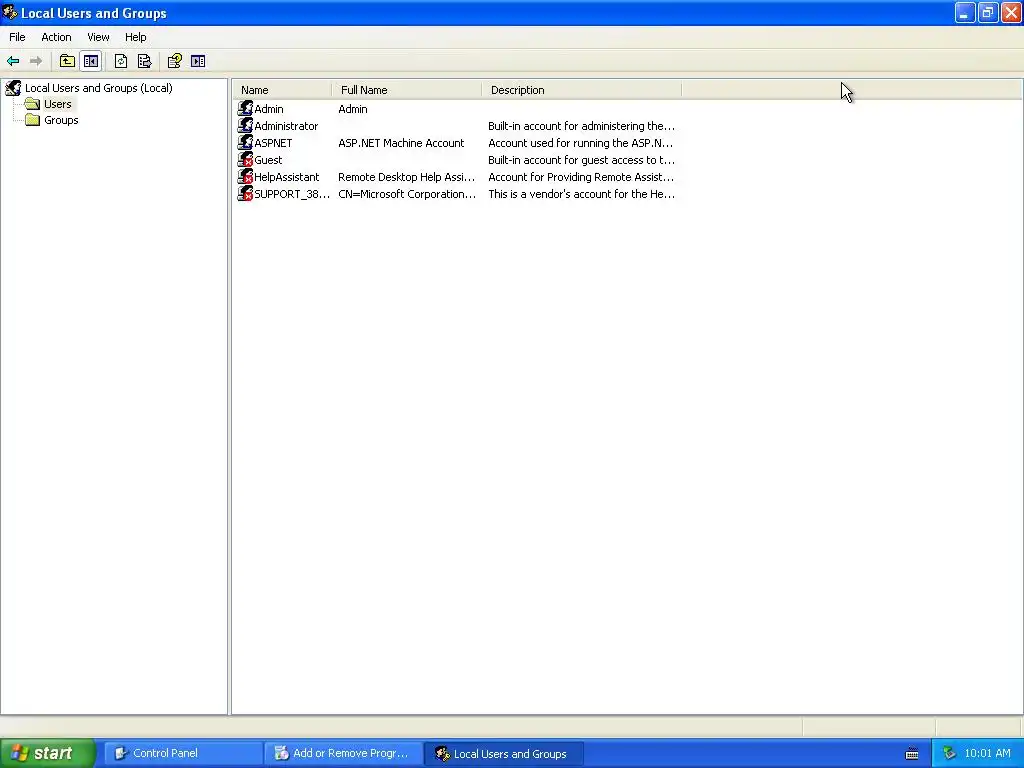Click the description 'Account used for running the ASP.N...'
The height and width of the screenshot is (768, 1024).
[x=581, y=143]
